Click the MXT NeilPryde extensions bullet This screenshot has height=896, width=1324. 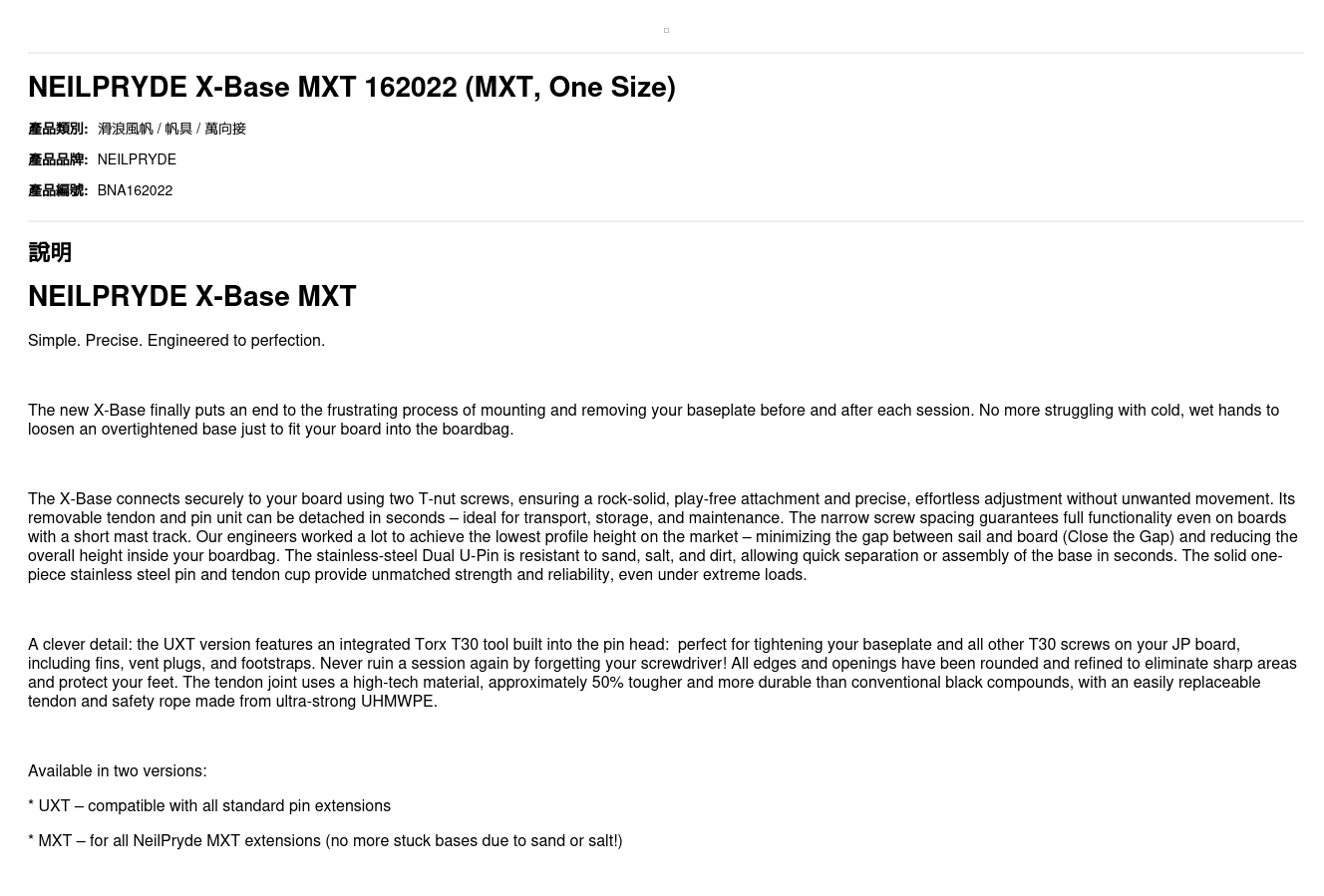[x=325, y=841]
